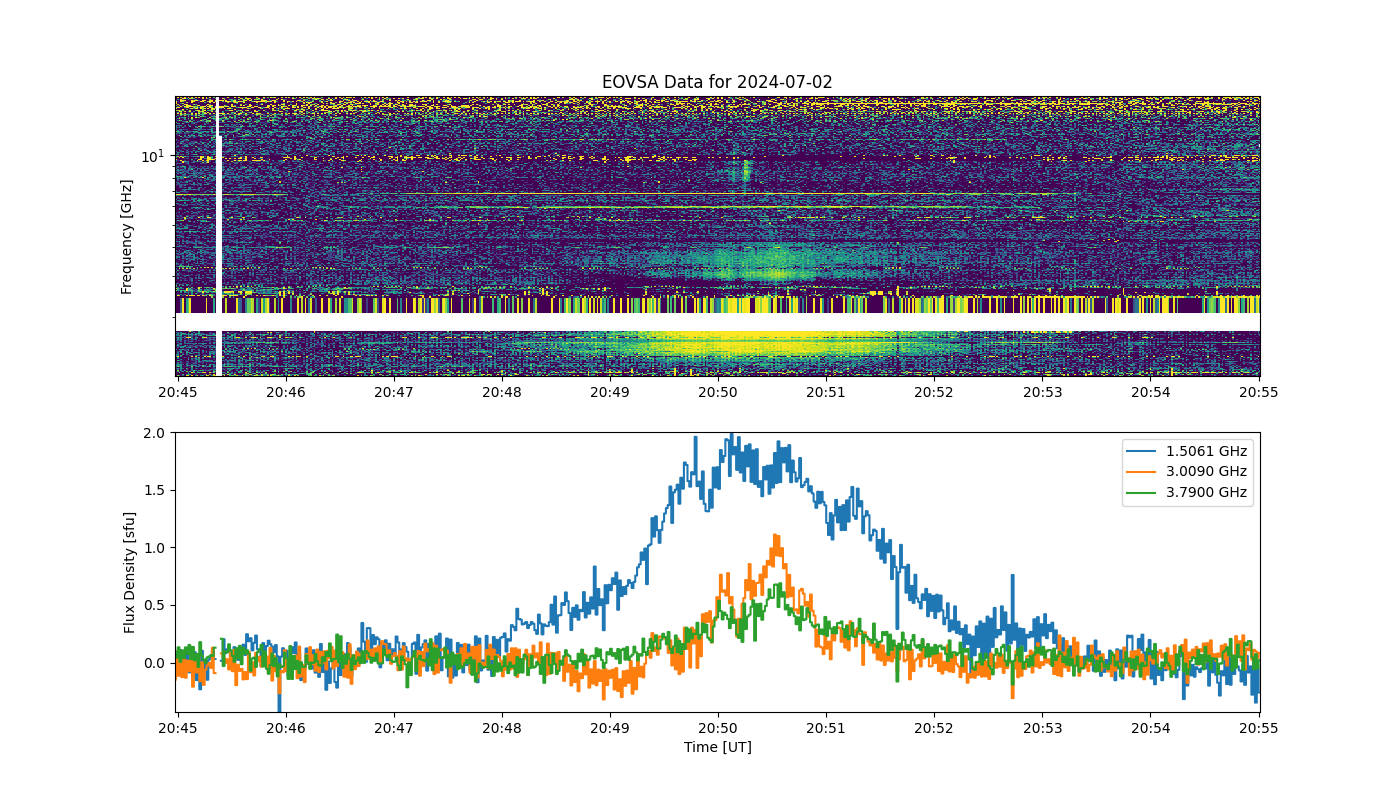The image size is (1400, 800).
Task: Click the green line swatch in the legend
Action: [1141, 491]
